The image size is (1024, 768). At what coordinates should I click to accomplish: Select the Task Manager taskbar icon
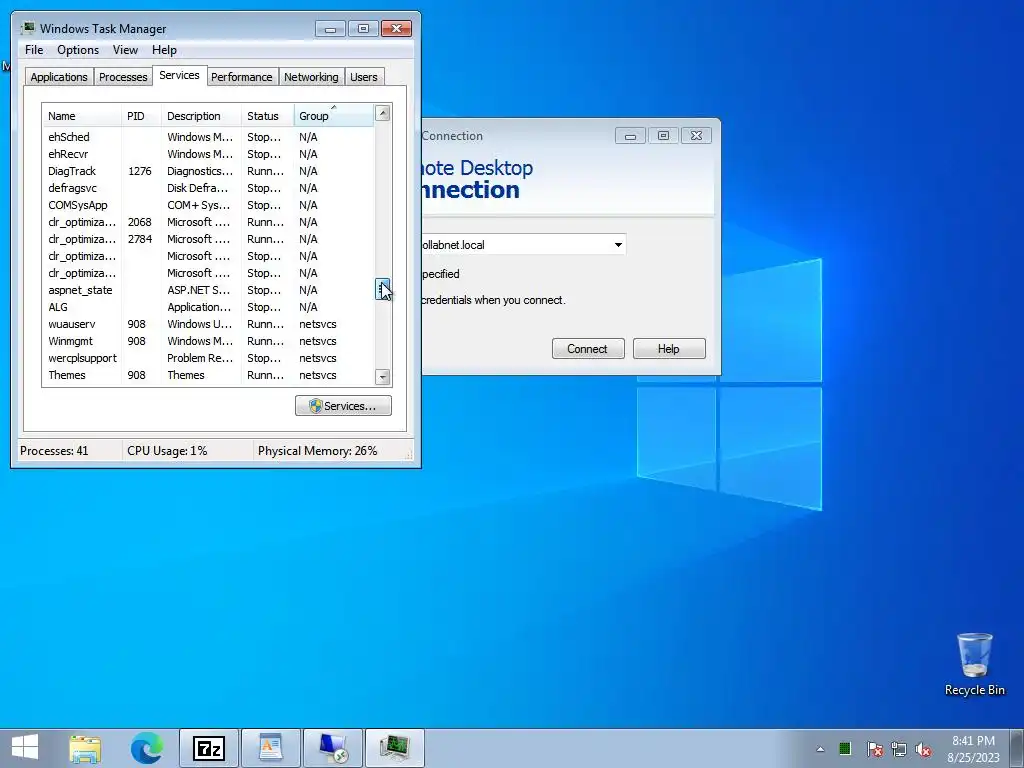[394, 748]
